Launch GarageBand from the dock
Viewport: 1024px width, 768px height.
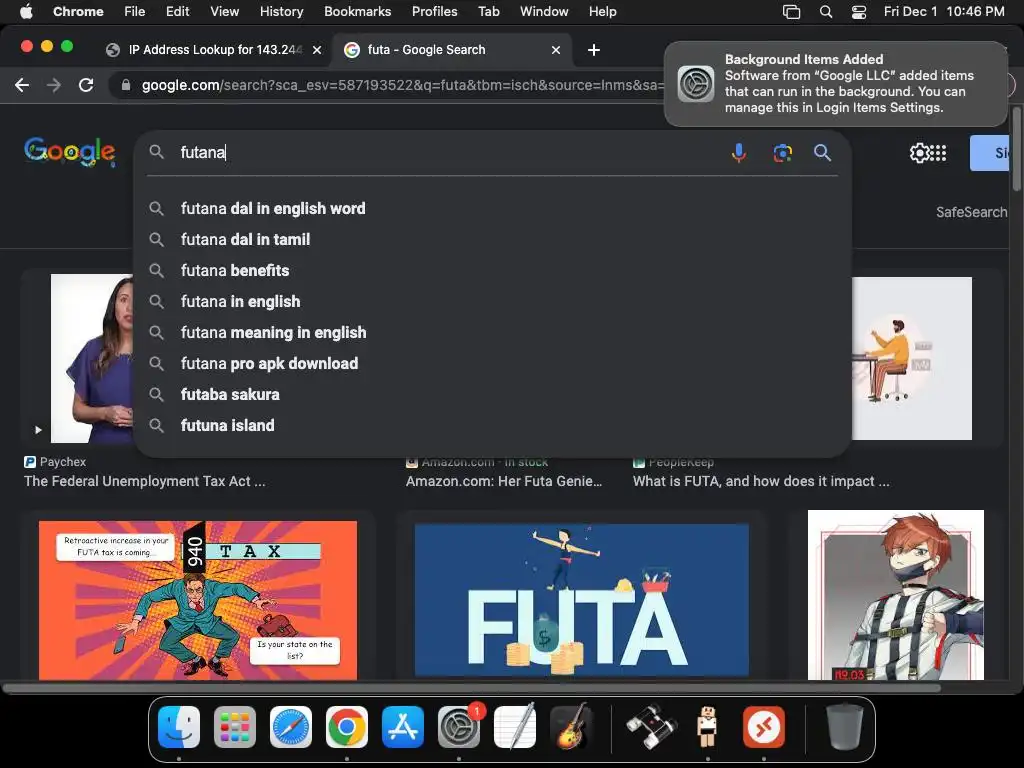pyautogui.click(x=571, y=727)
